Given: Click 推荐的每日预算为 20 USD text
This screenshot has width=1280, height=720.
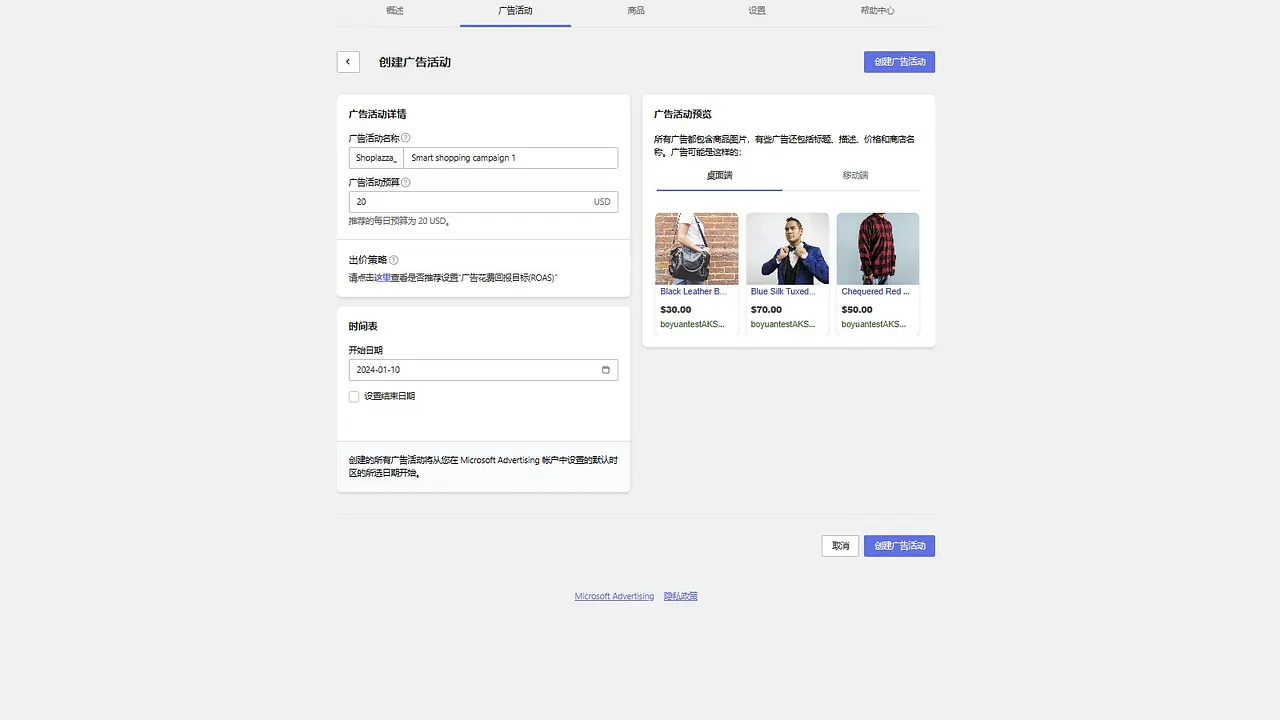Looking at the screenshot, I should [x=399, y=221].
